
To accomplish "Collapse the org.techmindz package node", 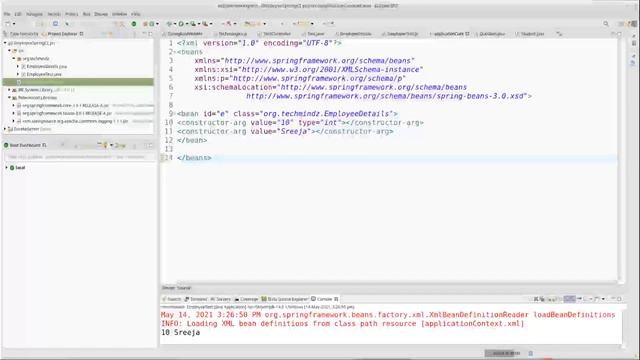I will [x=13, y=59].
